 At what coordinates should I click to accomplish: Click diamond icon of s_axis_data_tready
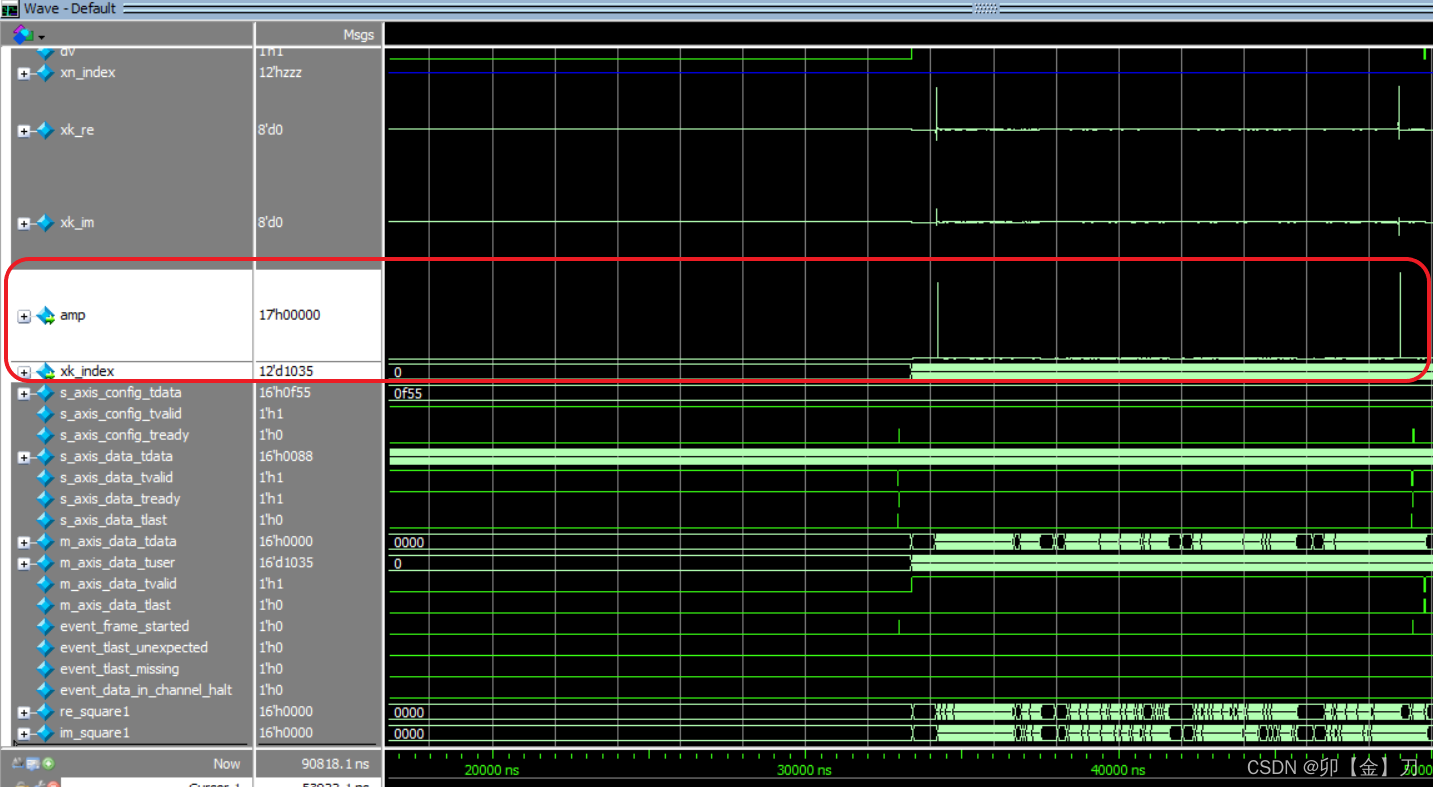click(45, 499)
